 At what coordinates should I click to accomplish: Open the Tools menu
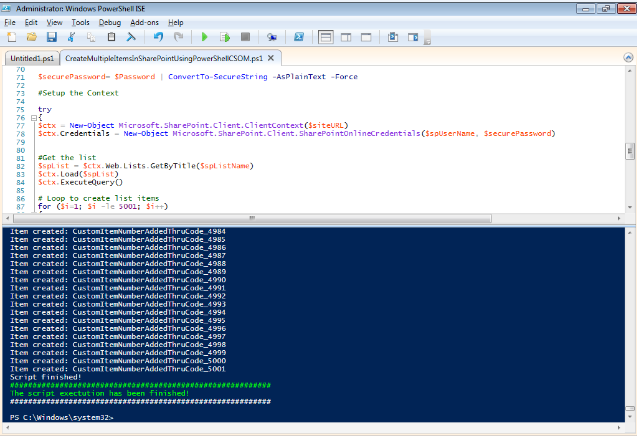(x=80, y=22)
